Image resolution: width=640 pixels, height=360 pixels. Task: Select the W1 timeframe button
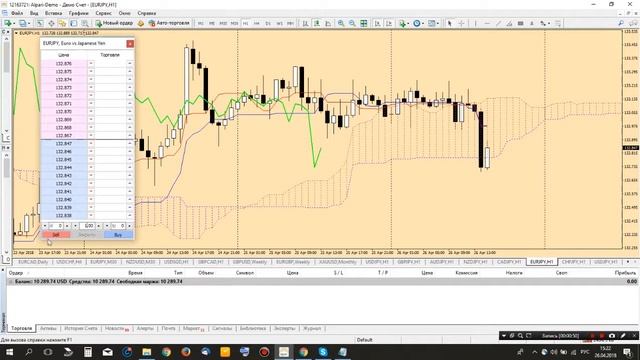point(279,24)
